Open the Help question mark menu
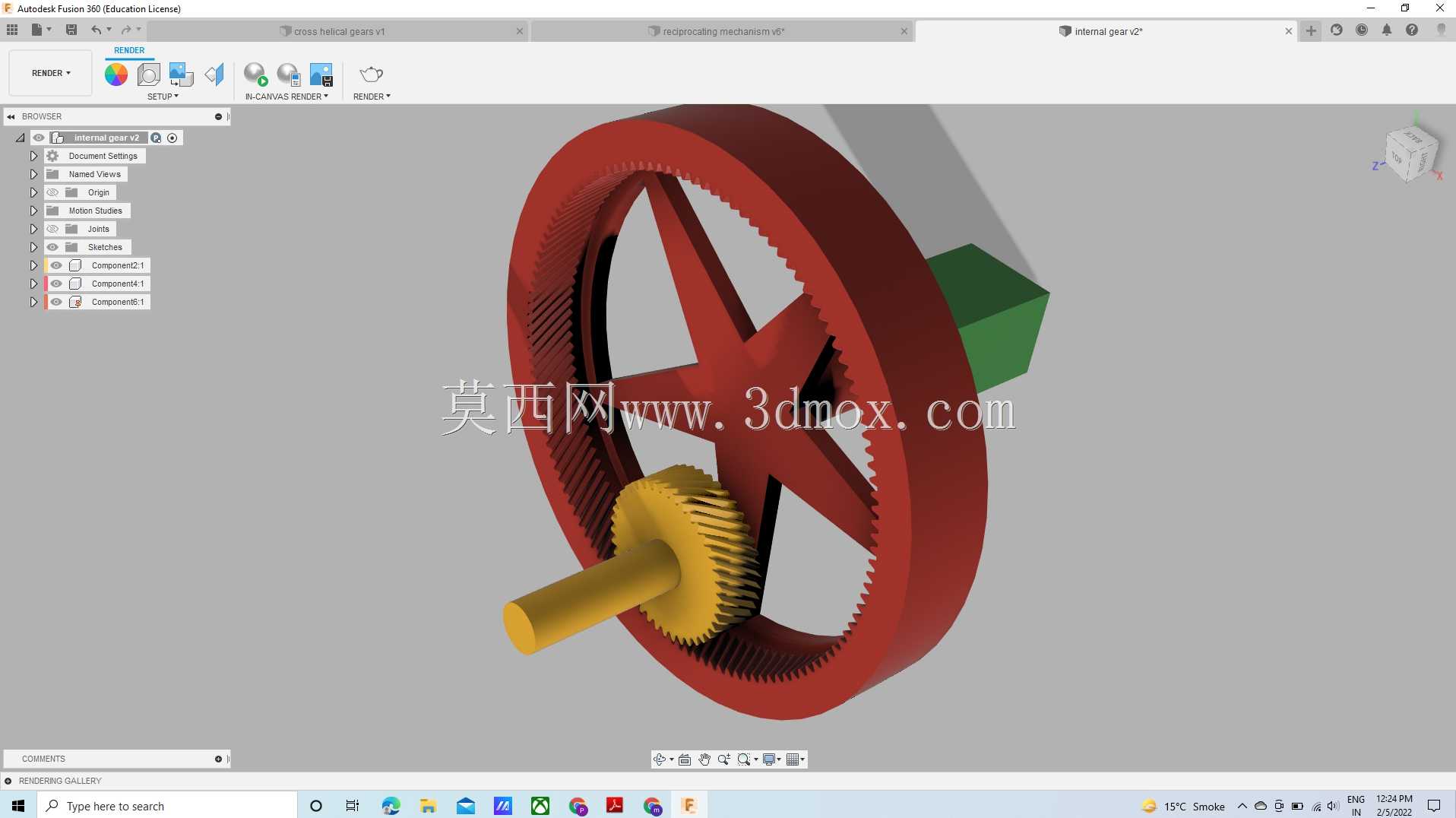The height and width of the screenshot is (818, 1456). pyautogui.click(x=1412, y=30)
